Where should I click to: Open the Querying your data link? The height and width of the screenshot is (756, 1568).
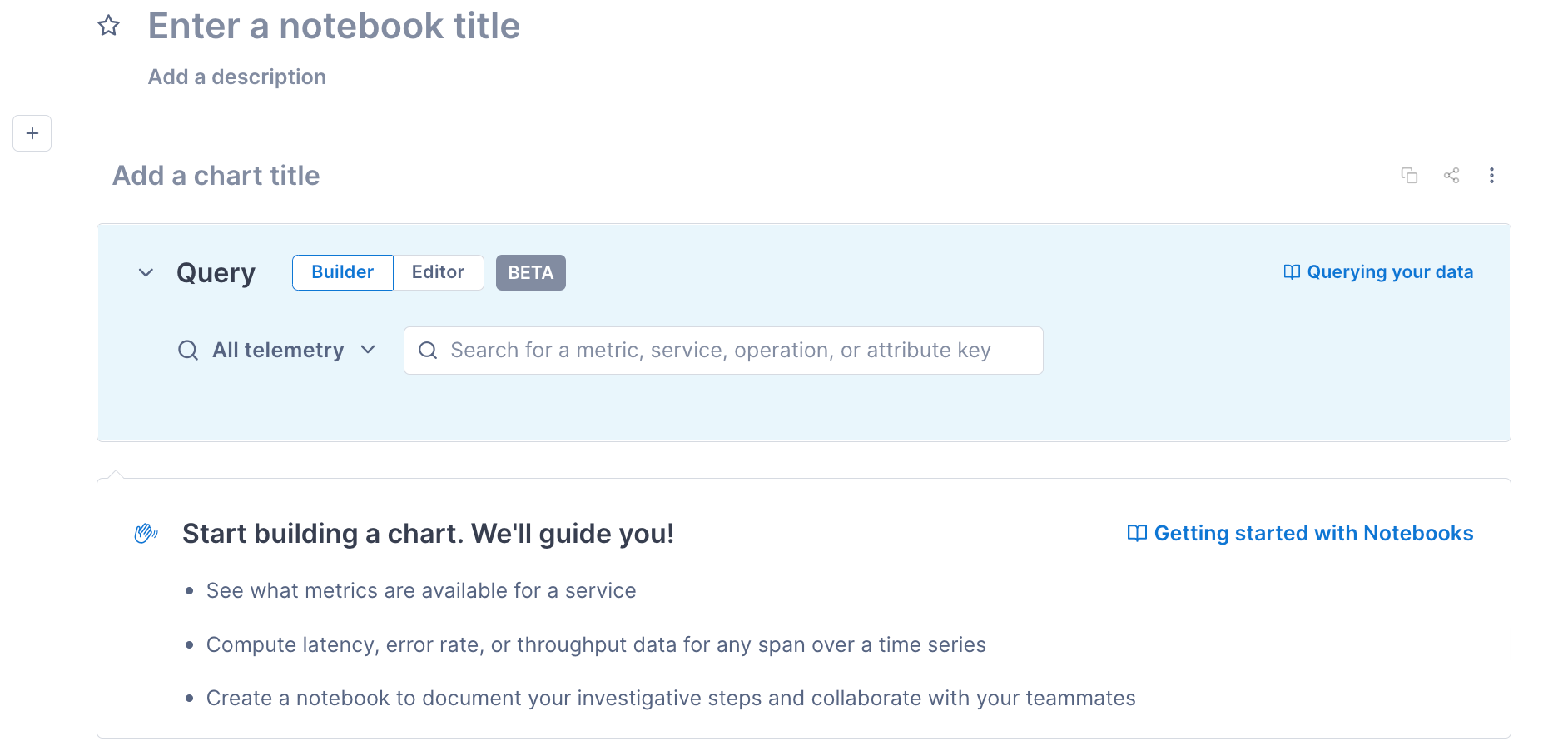(x=1390, y=271)
